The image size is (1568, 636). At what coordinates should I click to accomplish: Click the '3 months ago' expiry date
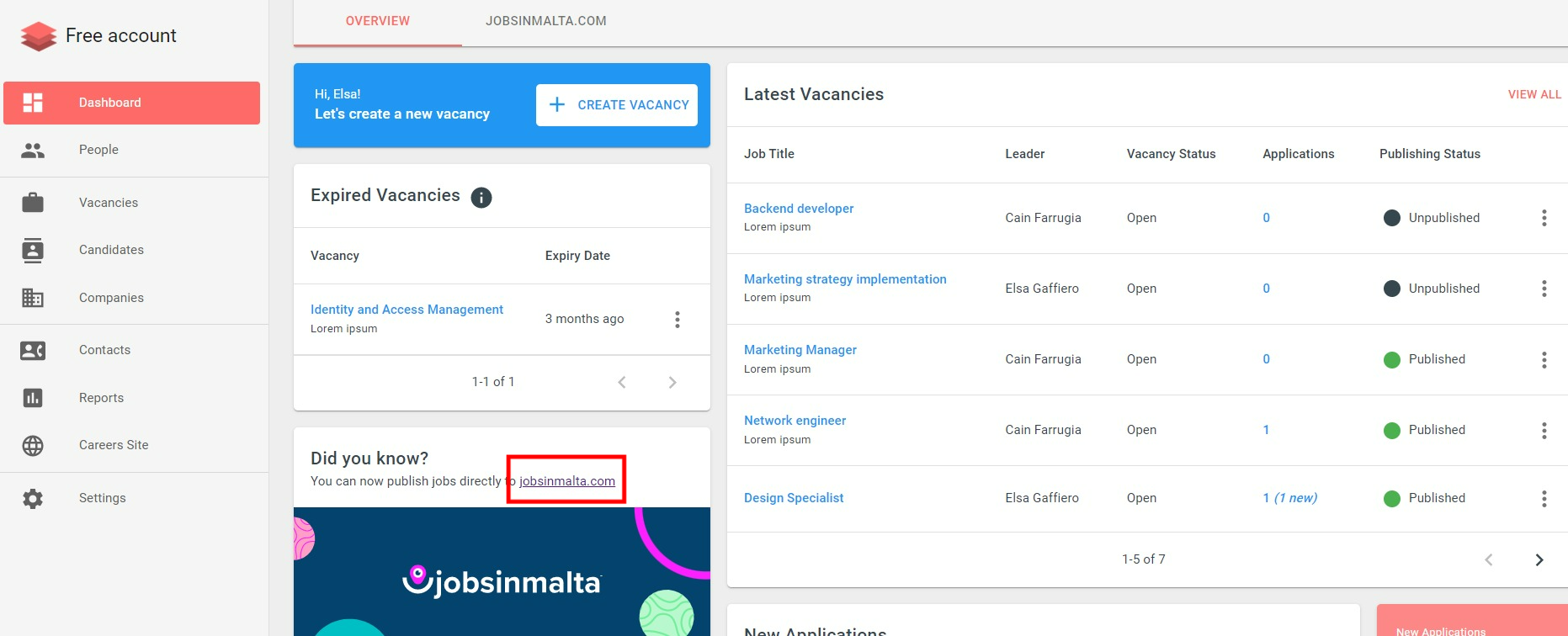coord(584,319)
